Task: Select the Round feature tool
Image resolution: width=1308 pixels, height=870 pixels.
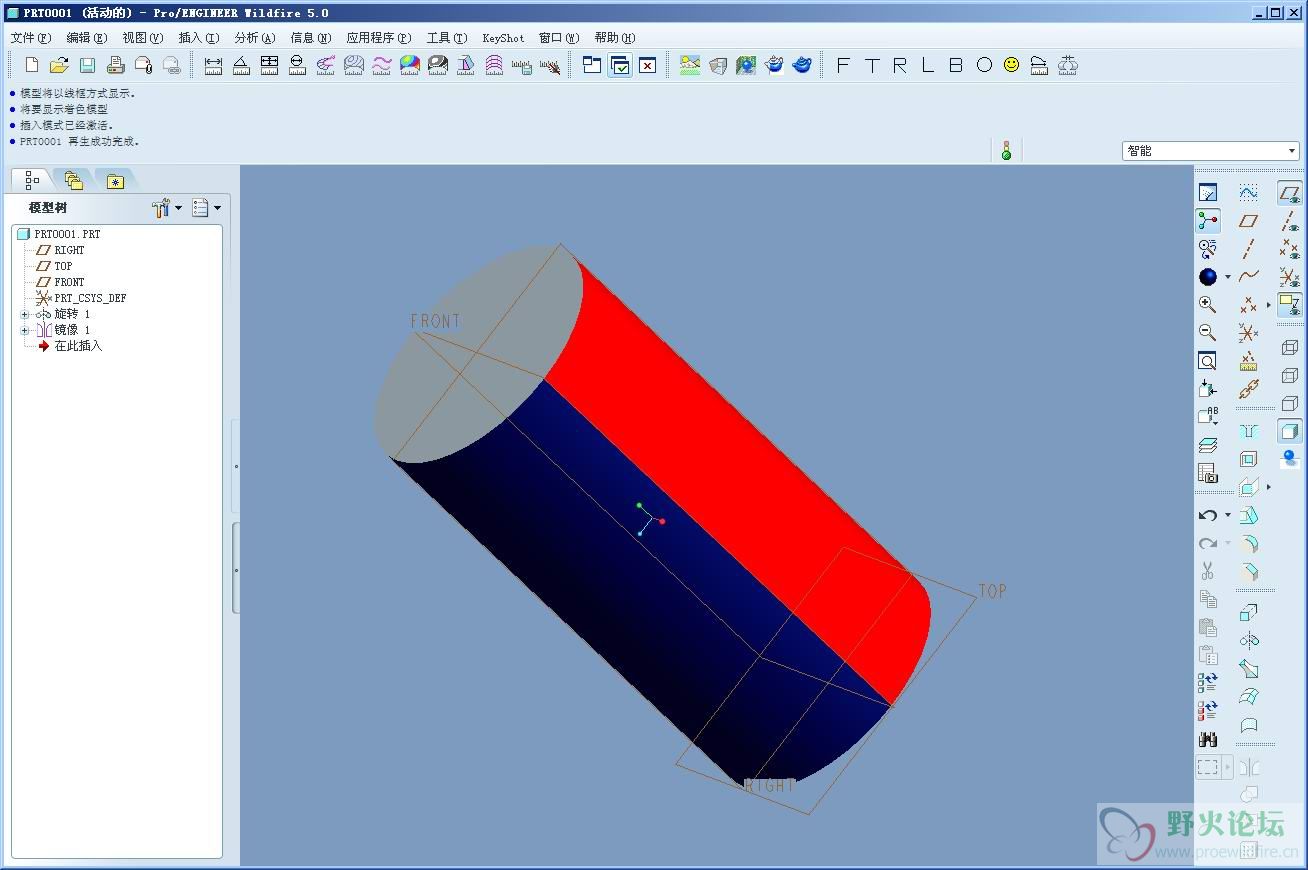Action: point(1249,544)
